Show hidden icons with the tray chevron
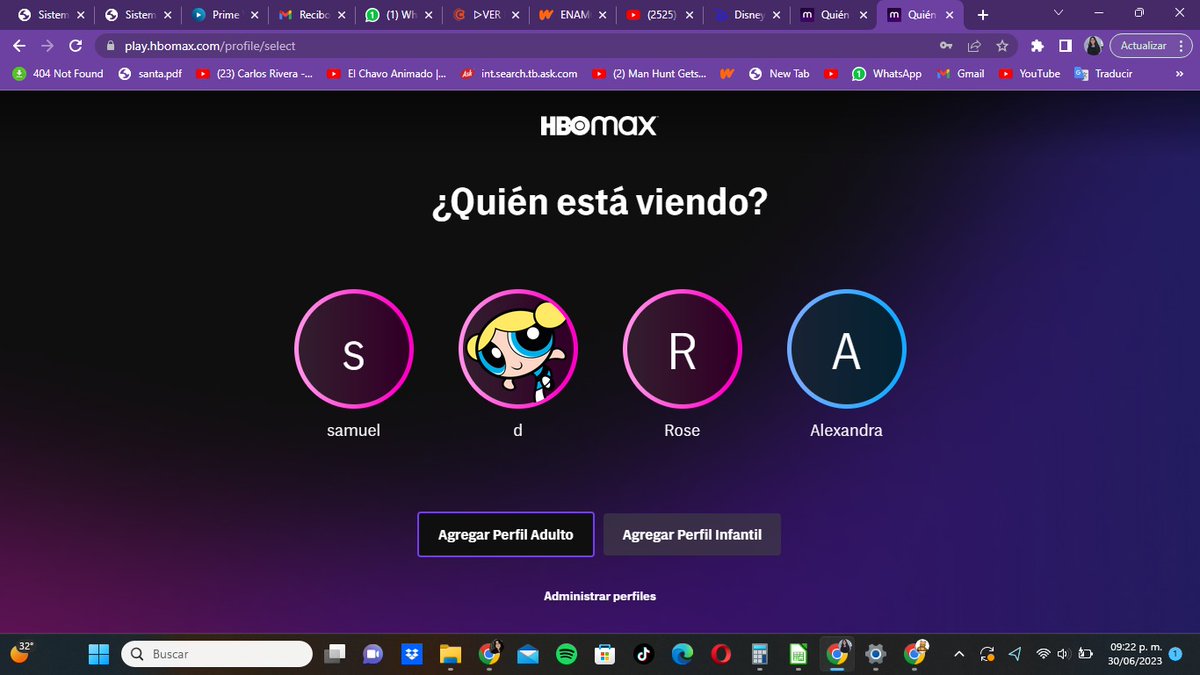The height and width of the screenshot is (675, 1200). click(x=958, y=653)
